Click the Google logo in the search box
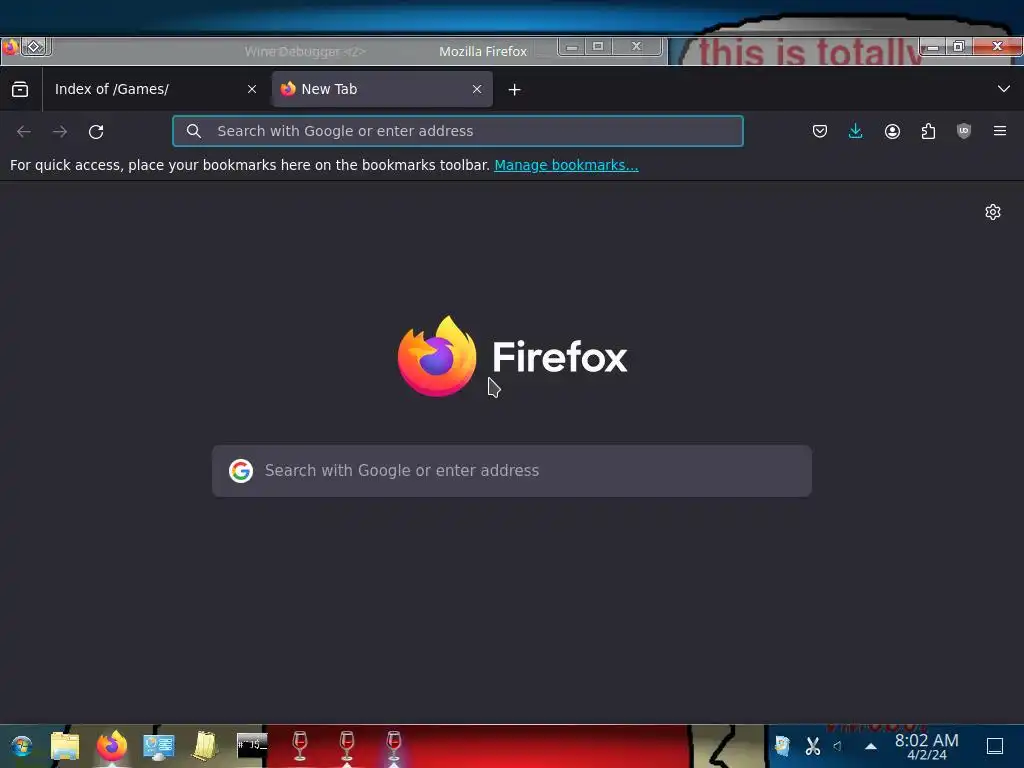This screenshot has width=1024, height=768. pos(241,471)
